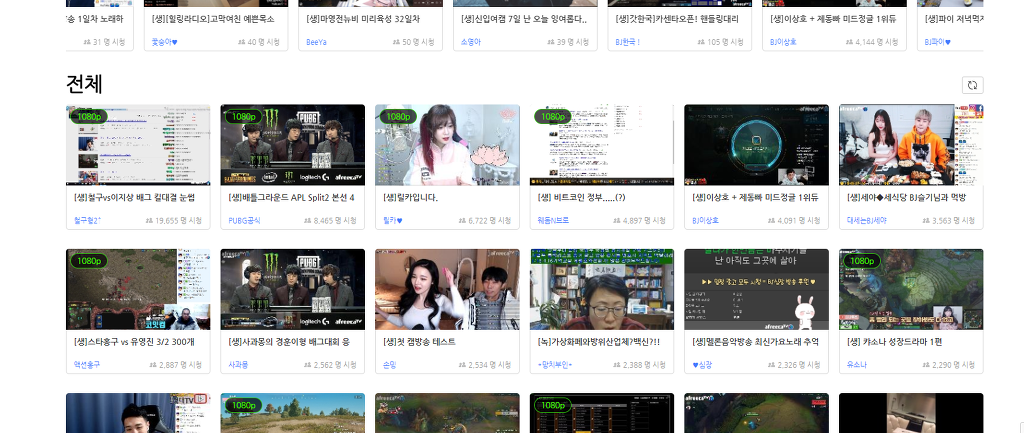
Task: Click title [생]릴카입니다.
Action: tap(411, 197)
